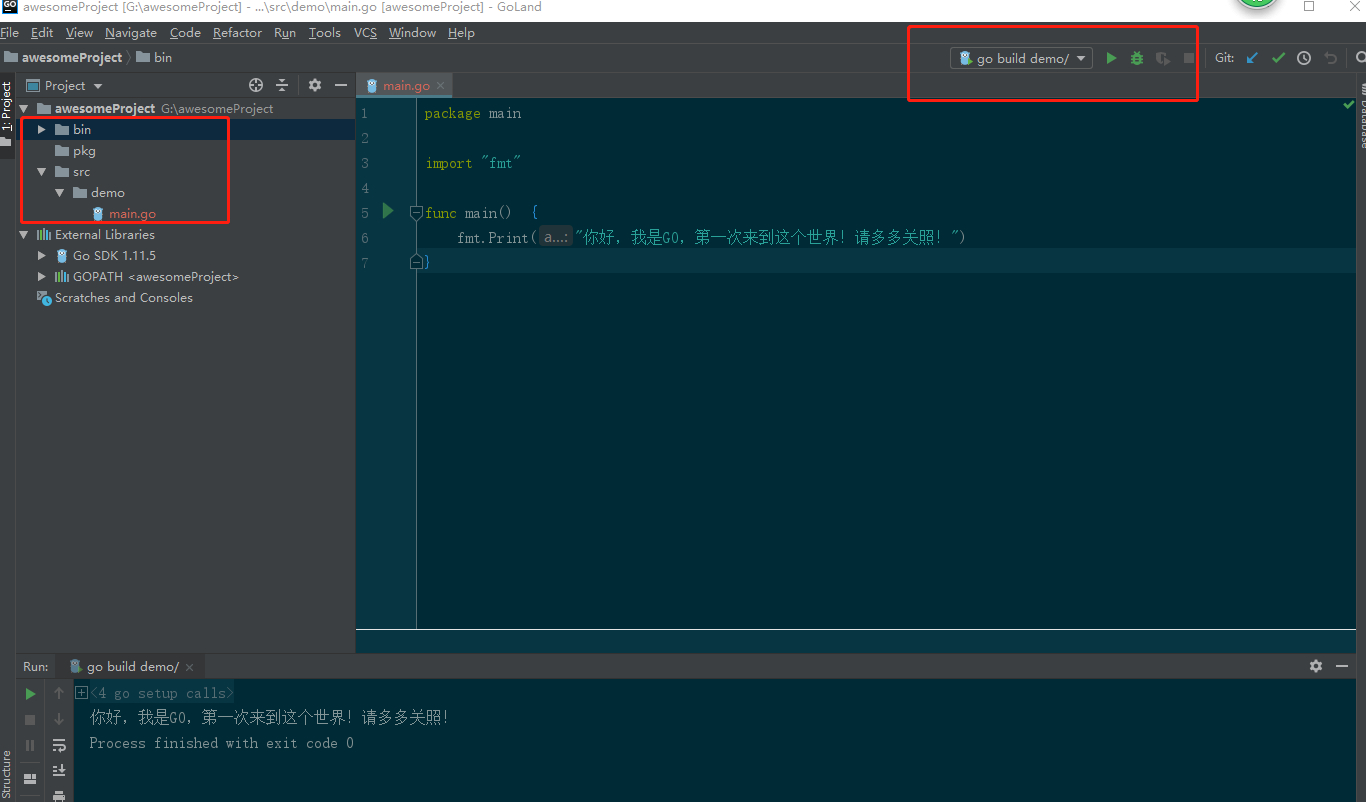
Task: Expand the Go SDK 1.11.5 node
Action: click(41, 255)
